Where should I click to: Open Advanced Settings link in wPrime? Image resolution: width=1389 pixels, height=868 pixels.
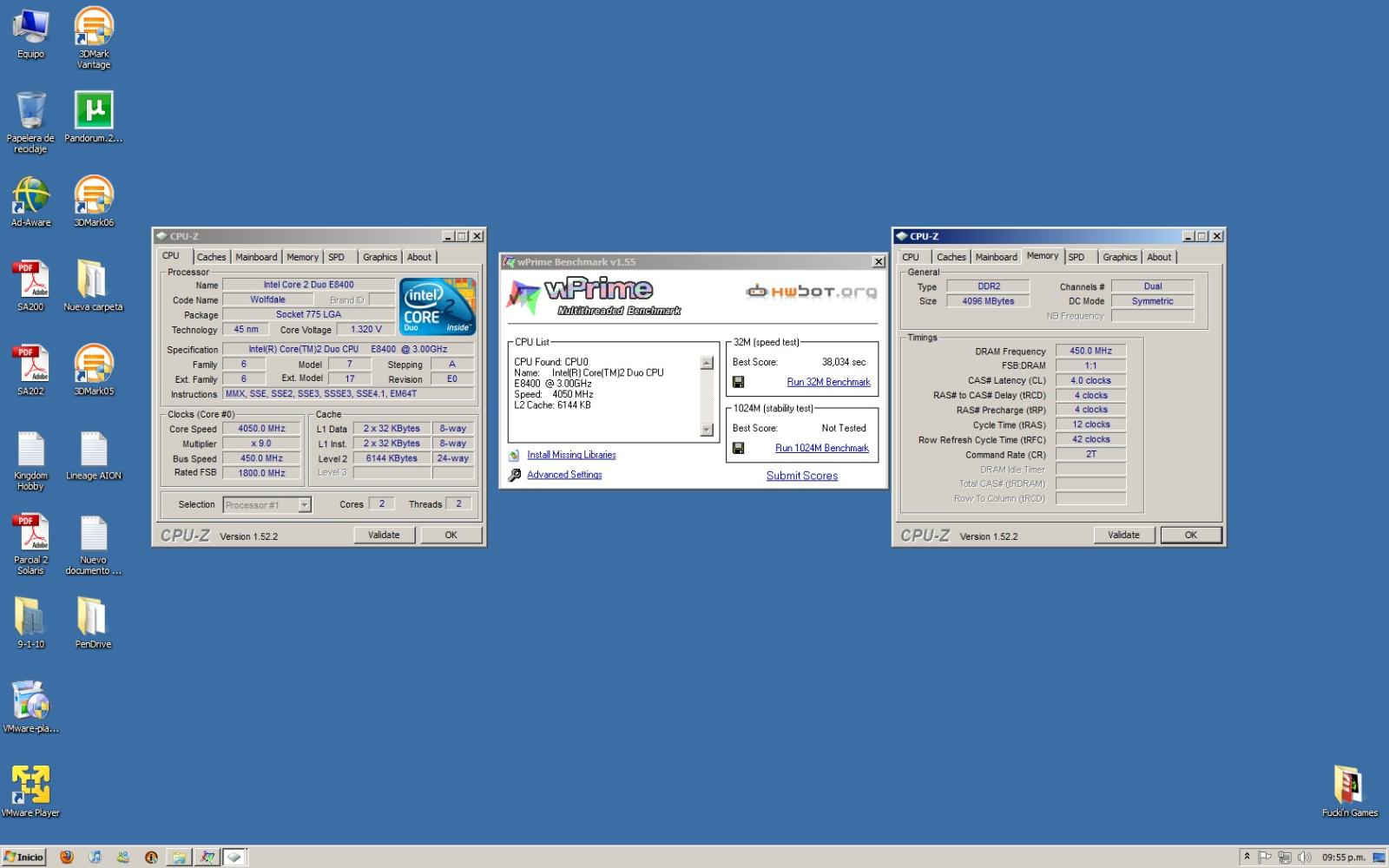pos(564,475)
